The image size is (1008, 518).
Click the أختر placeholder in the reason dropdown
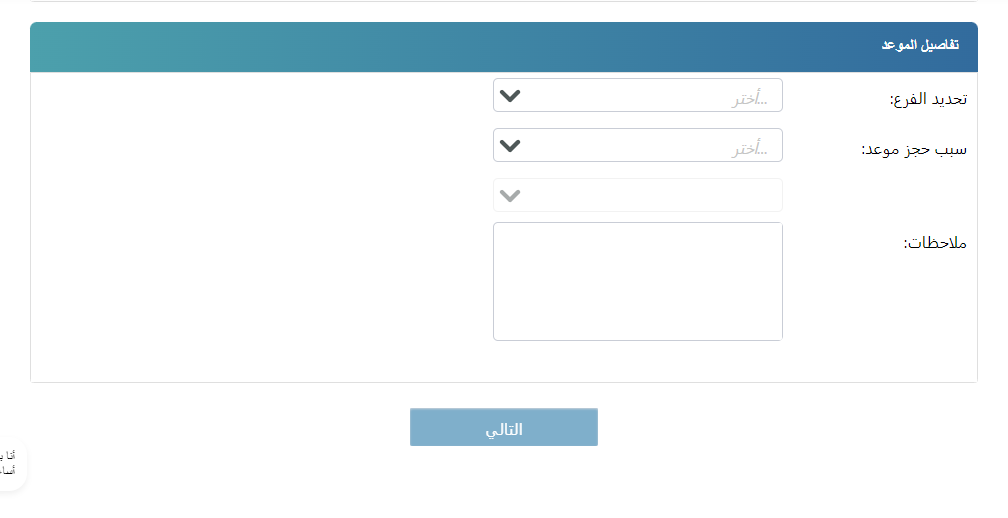click(x=749, y=148)
